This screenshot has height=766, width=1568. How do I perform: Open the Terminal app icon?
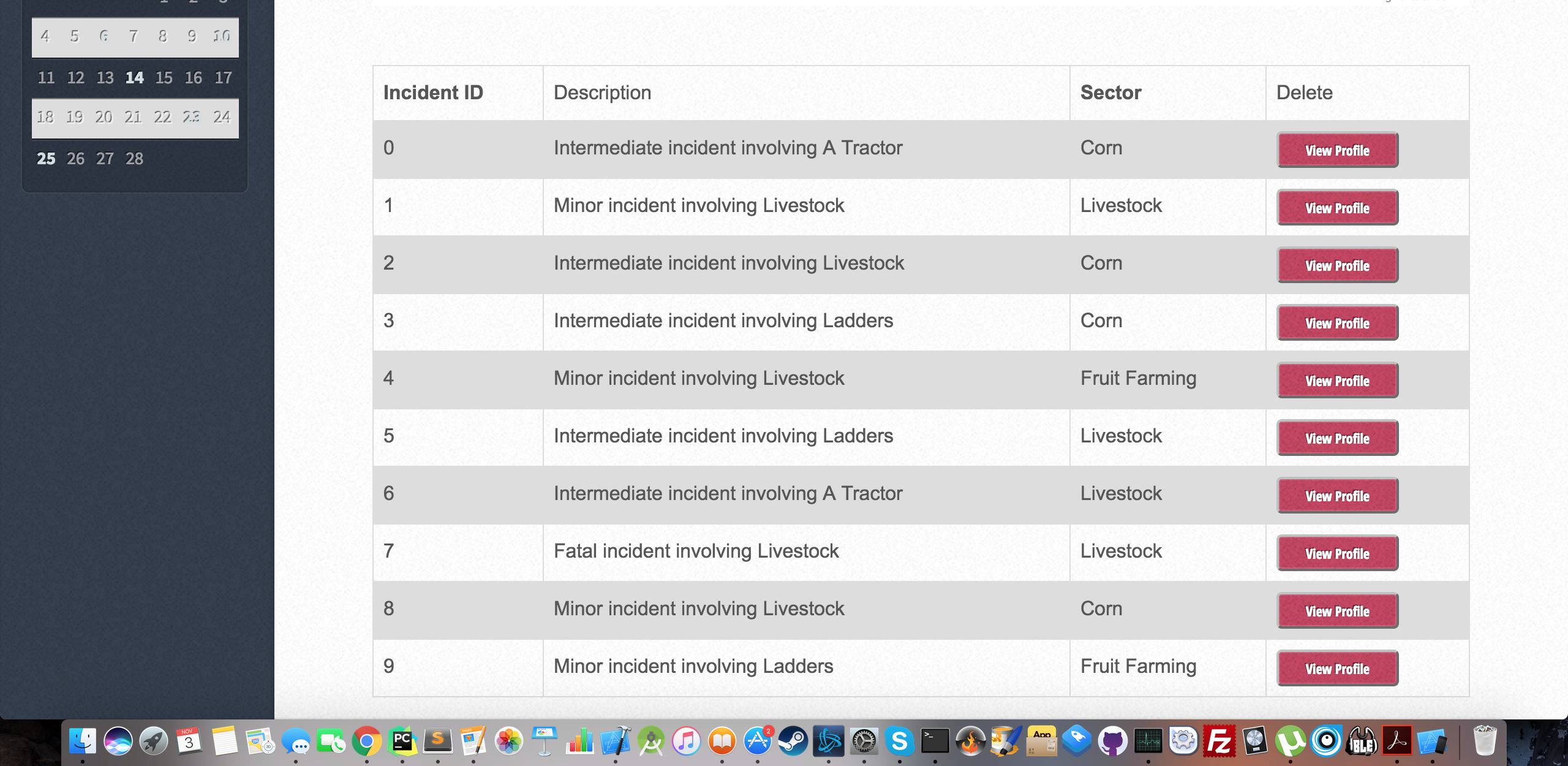(935, 741)
